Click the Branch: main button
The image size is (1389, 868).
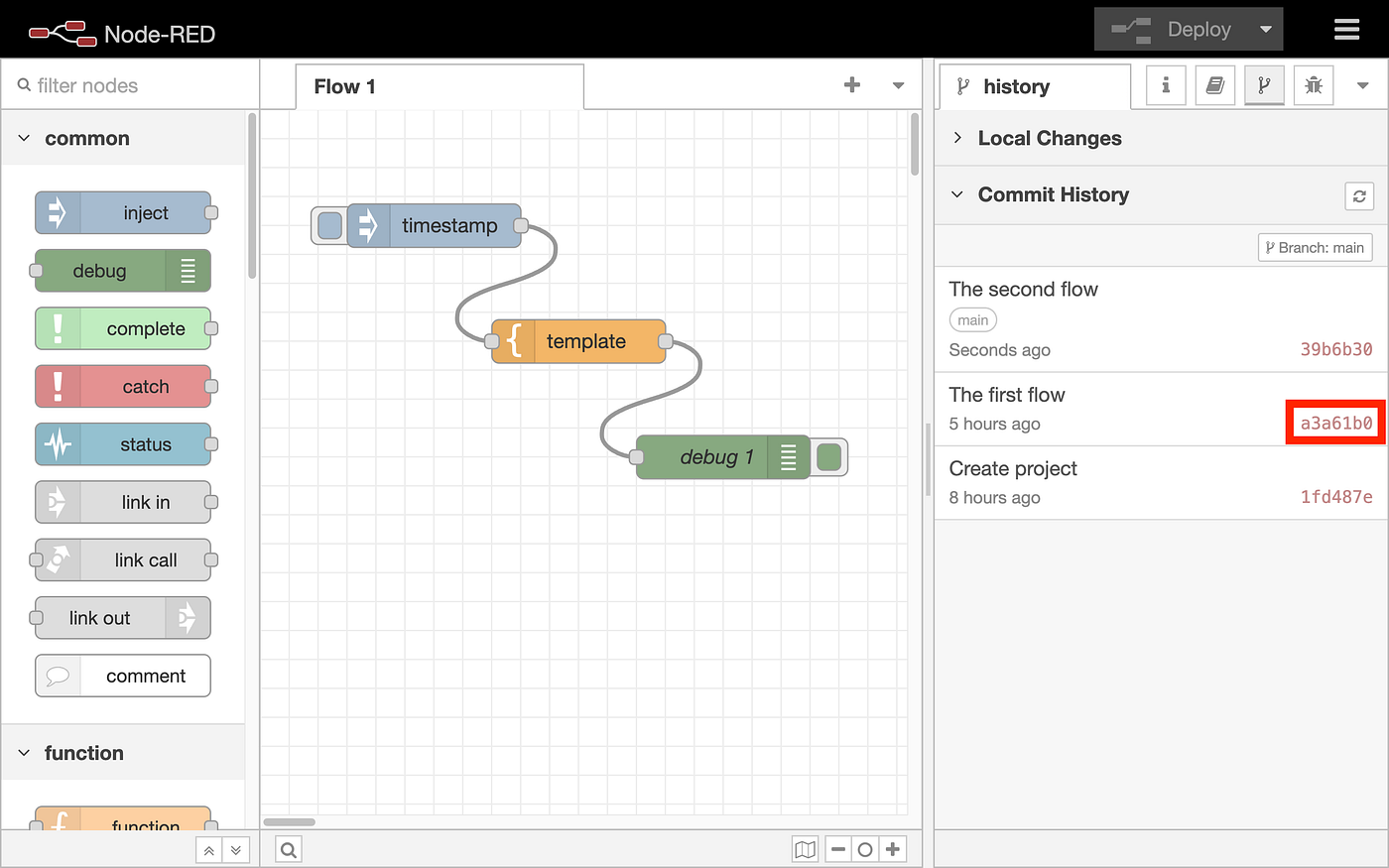pos(1315,248)
